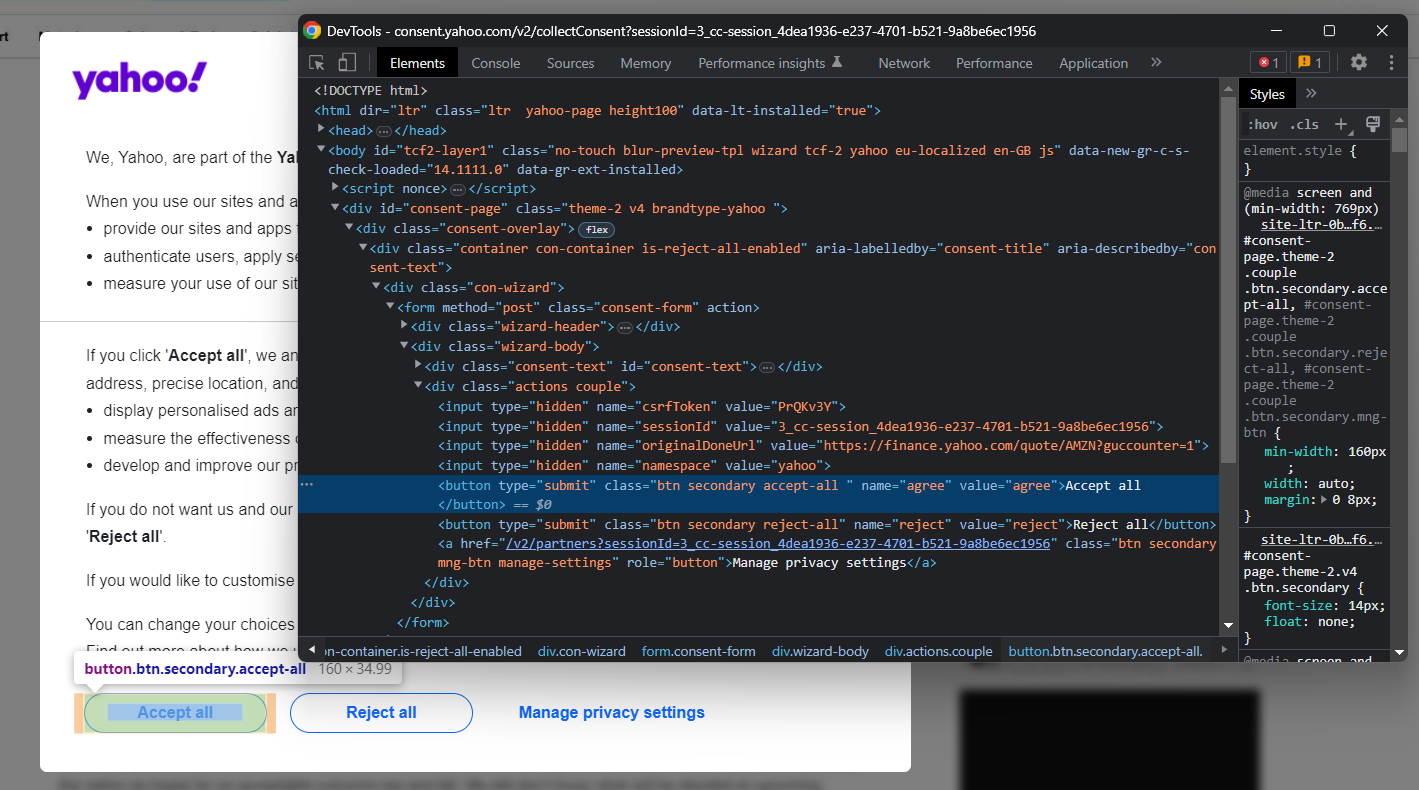Toggle the flex badge on consent-overlay
Screen dimensions: 1419x790
click(596, 229)
